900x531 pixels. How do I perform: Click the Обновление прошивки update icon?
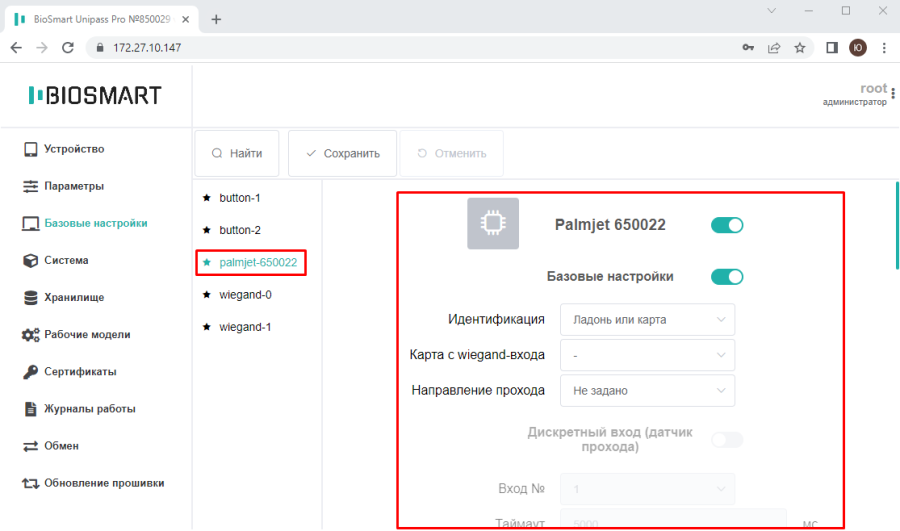click(x=30, y=483)
